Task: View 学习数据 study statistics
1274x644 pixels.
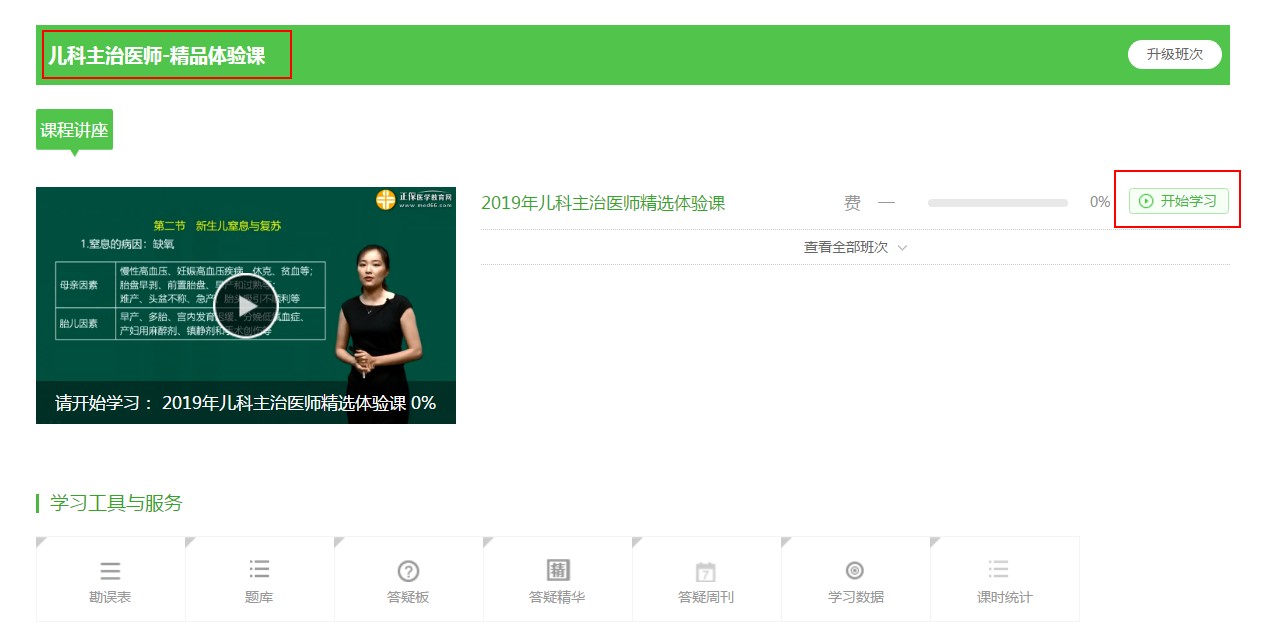Action: coord(855,580)
